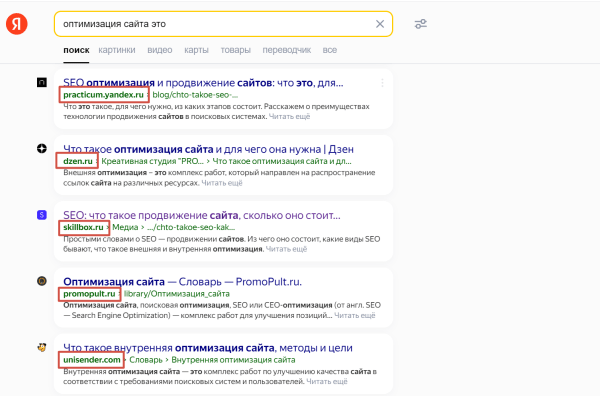Select the поиск tab
The image size is (600, 396).
[x=77, y=50]
